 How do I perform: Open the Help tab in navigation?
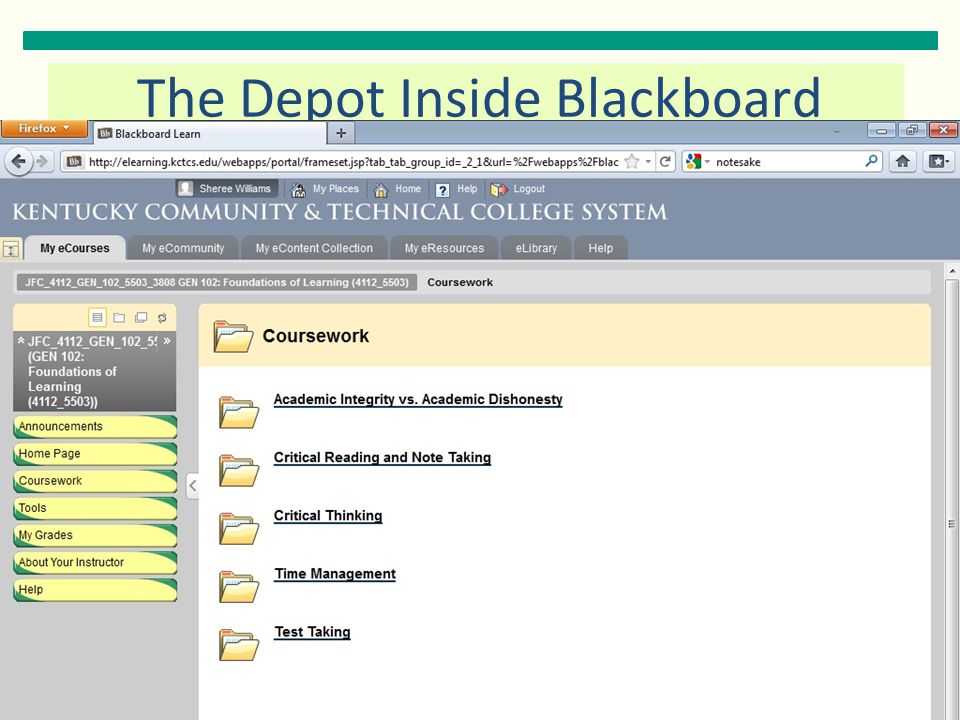point(601,248)
